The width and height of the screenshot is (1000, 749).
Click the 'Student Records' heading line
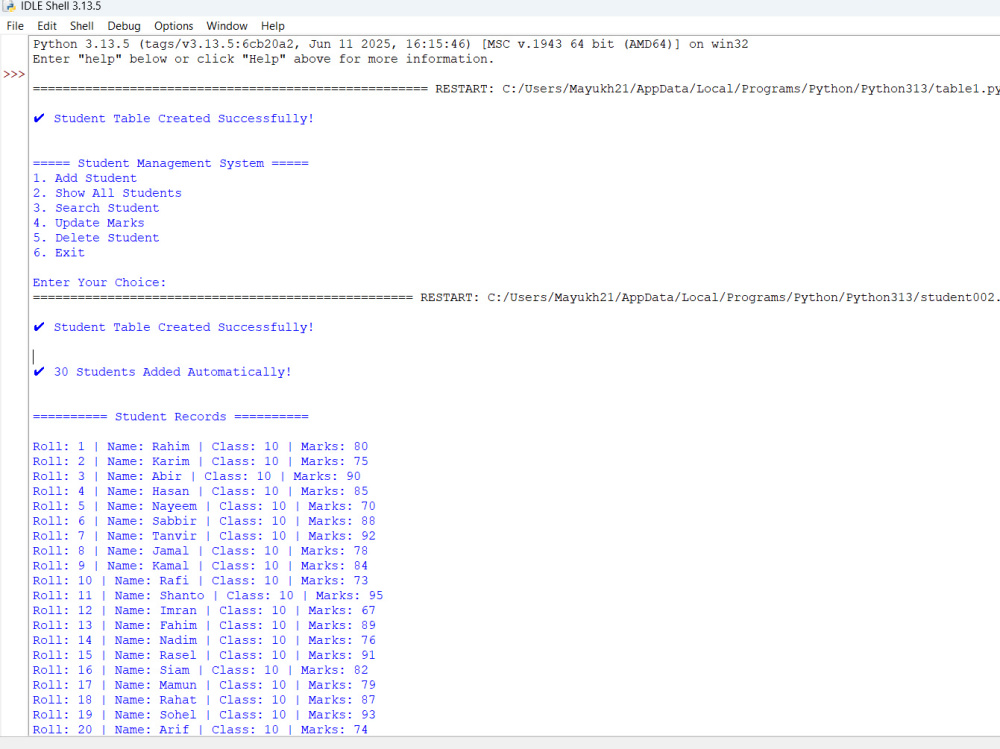171,417
